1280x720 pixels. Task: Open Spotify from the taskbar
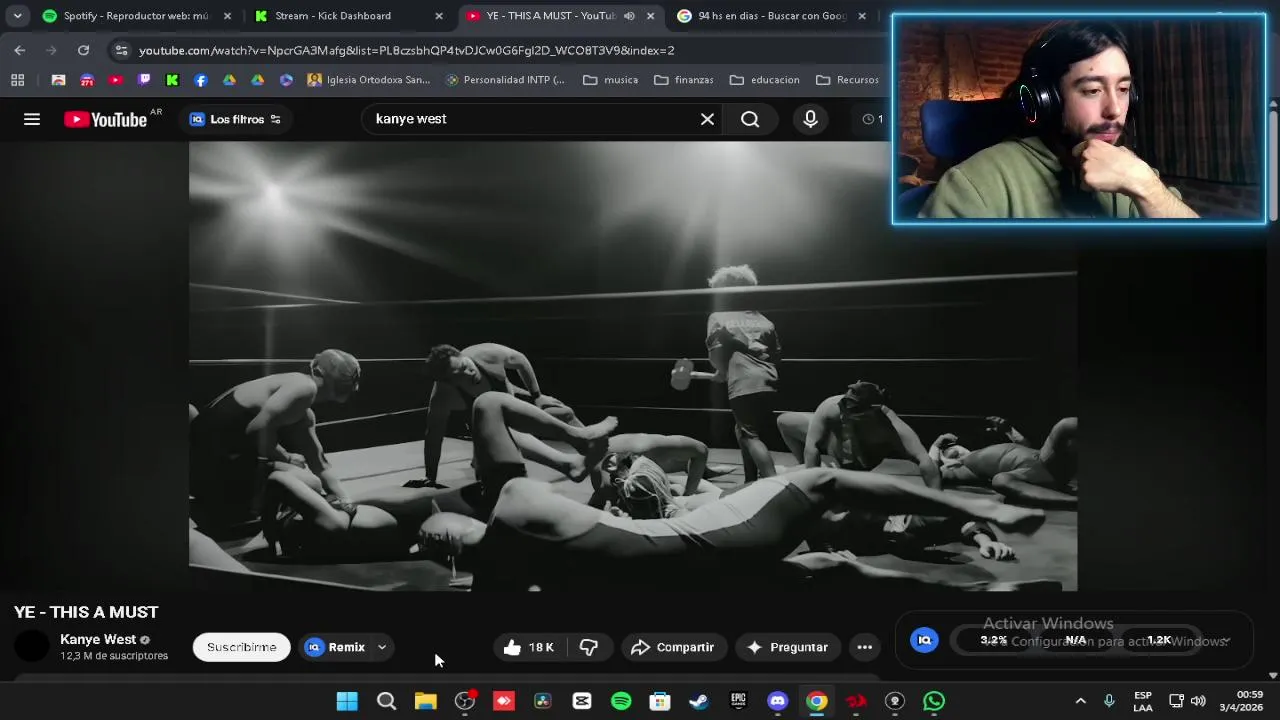[621, 701]
